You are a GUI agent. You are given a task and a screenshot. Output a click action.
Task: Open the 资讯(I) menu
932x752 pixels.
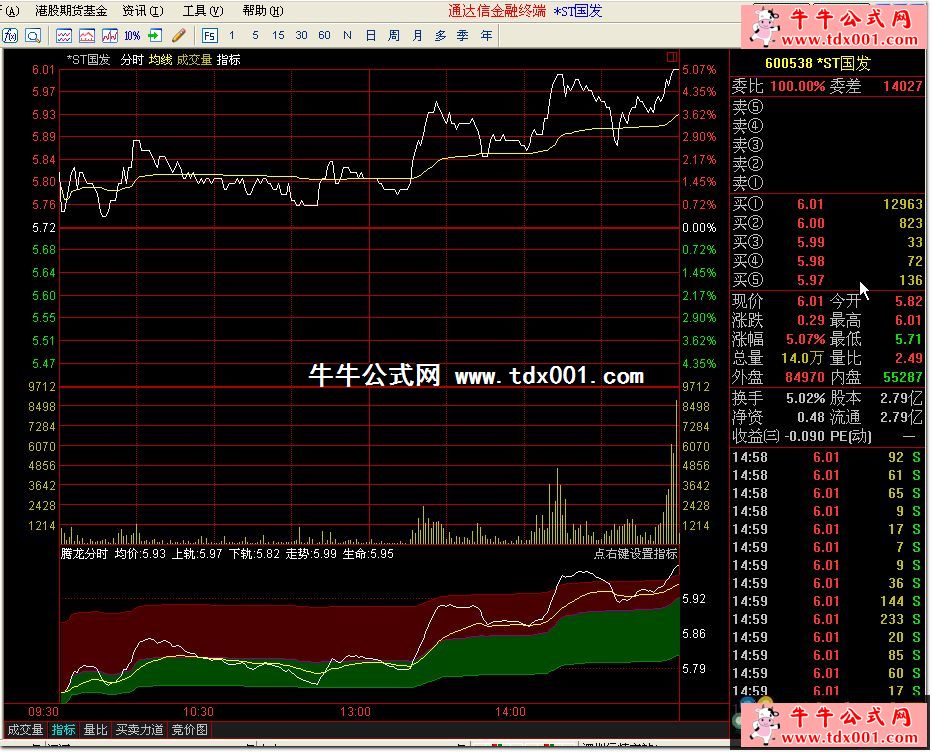143,11
